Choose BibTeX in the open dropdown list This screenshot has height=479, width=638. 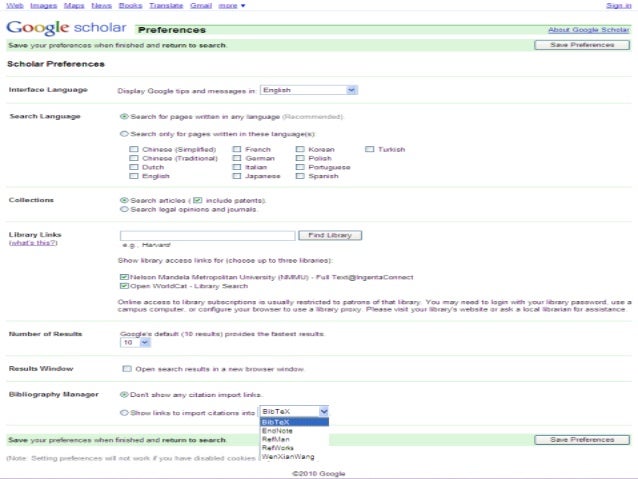click(294, 422)
